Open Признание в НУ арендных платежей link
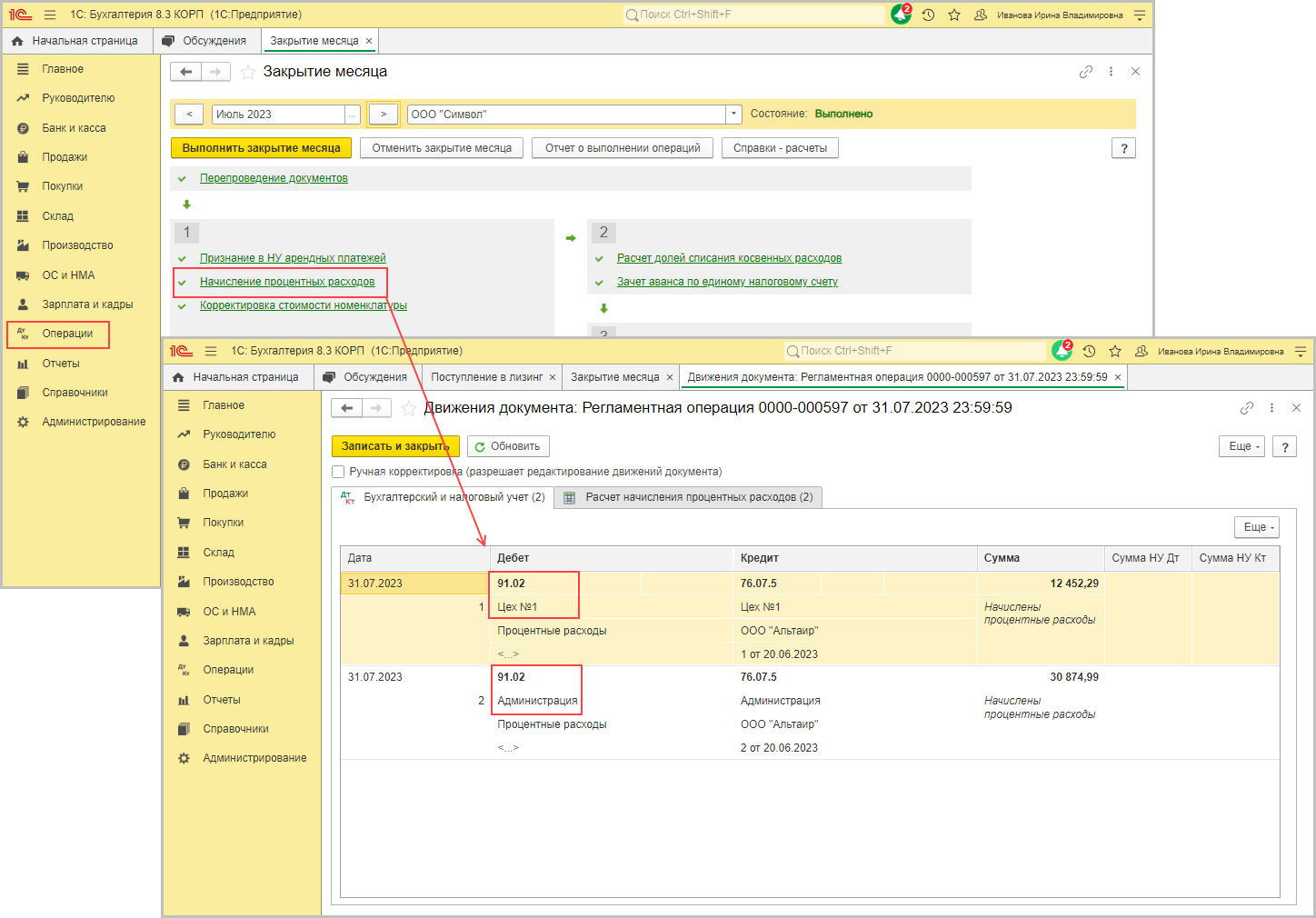Viewport: 1316px width, 918px height. point(293,258)
